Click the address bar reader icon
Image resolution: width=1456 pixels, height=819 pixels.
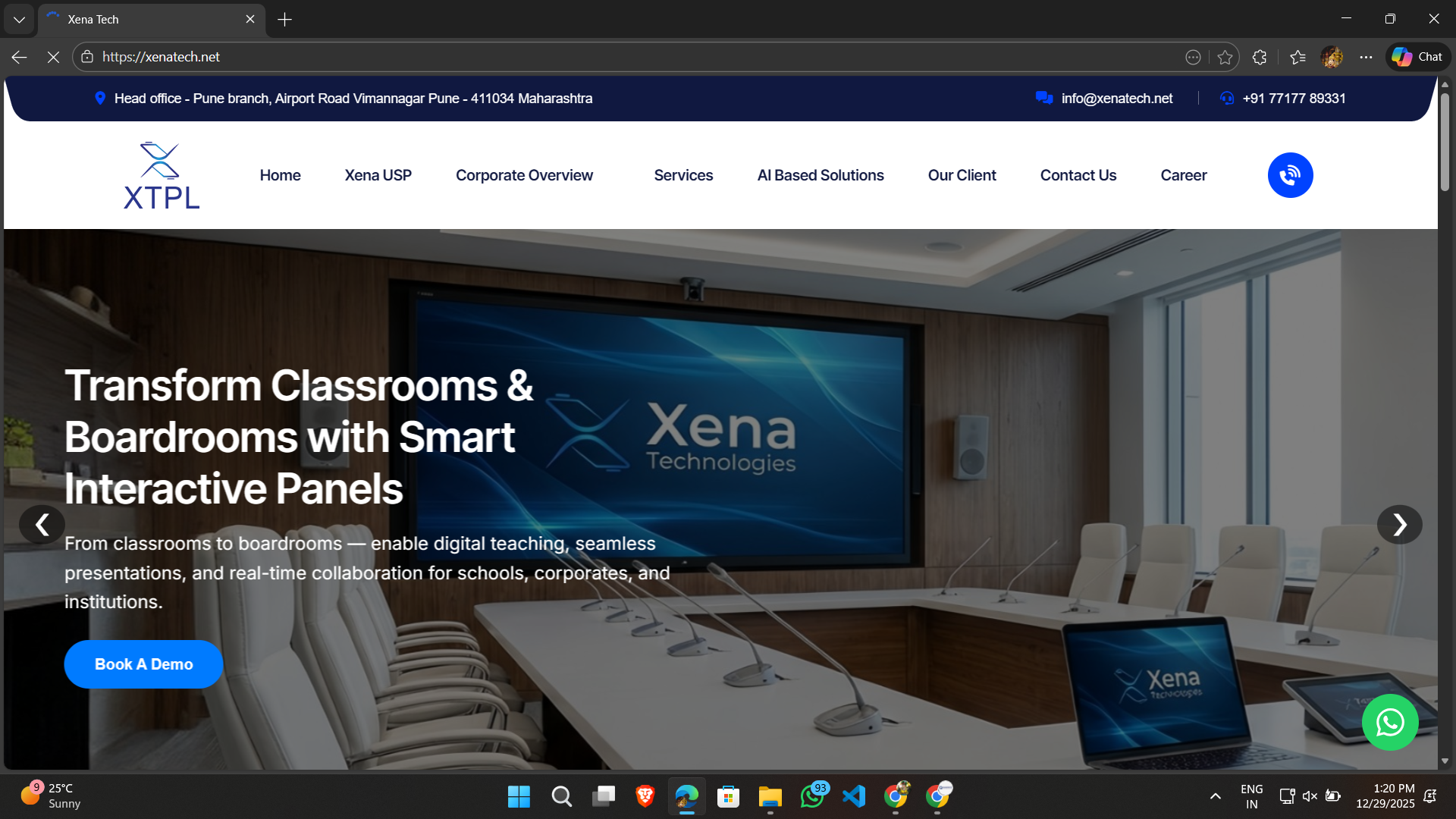1193,57
